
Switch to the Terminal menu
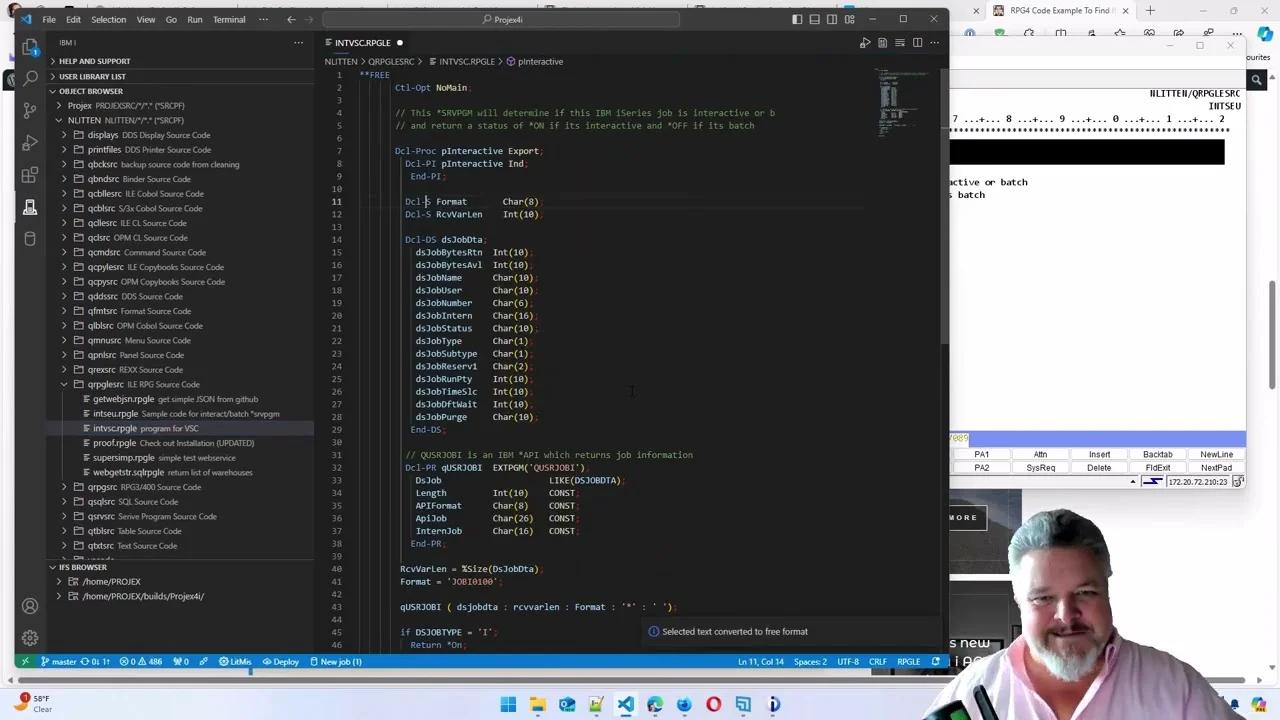228,19
